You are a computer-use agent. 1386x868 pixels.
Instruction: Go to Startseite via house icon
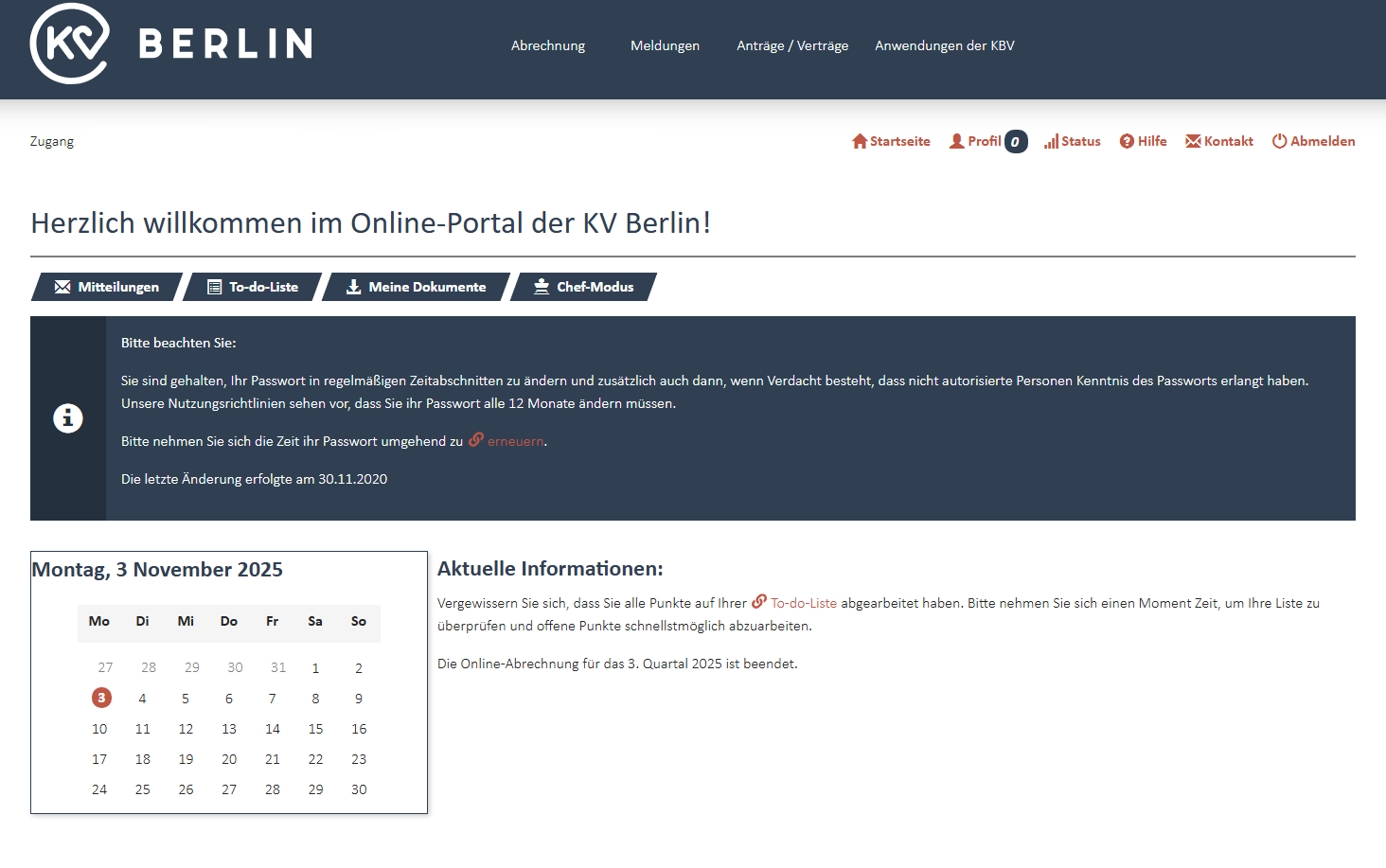(x=860, y=141)
